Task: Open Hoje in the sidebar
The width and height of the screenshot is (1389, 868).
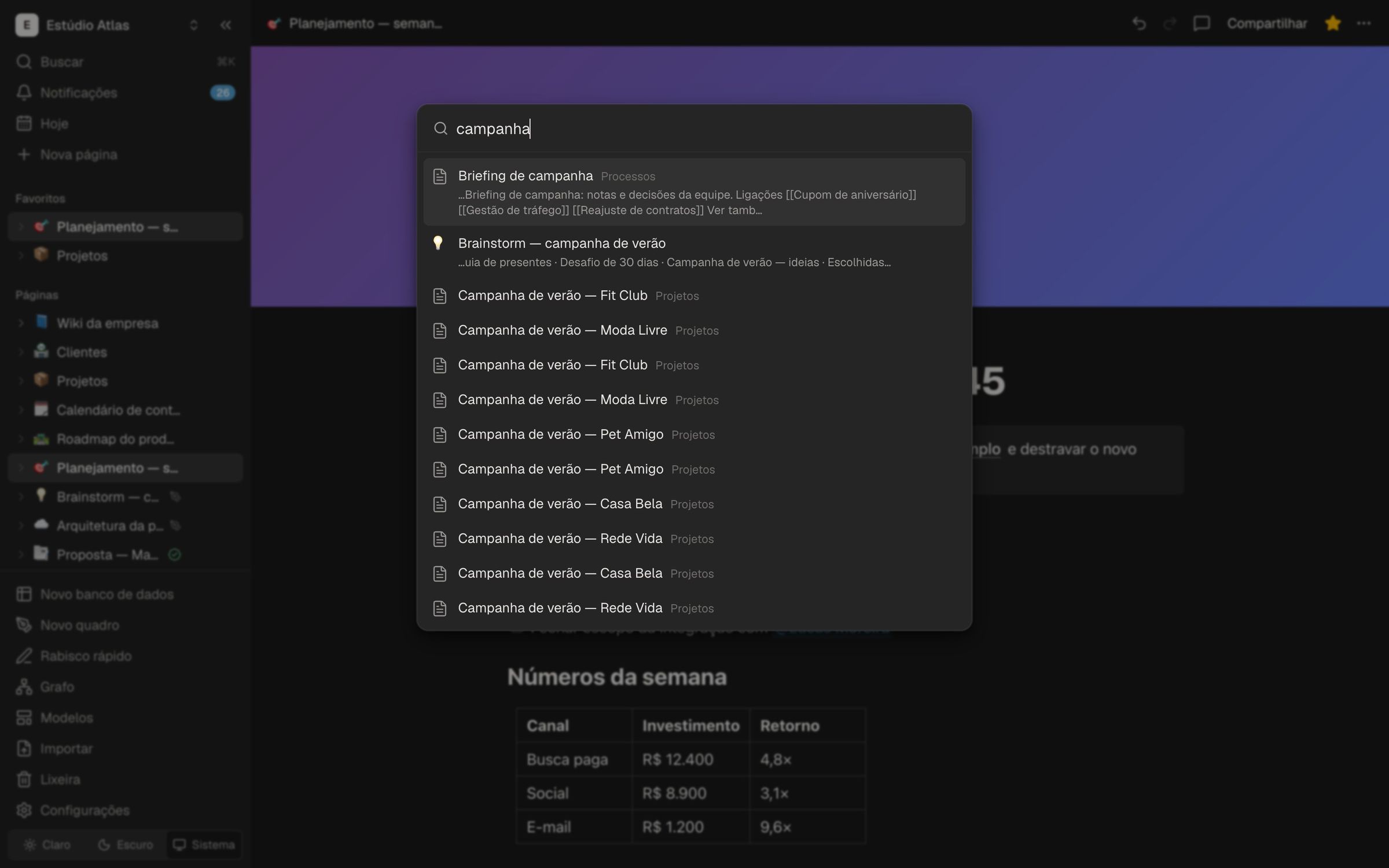Action: 125,123
